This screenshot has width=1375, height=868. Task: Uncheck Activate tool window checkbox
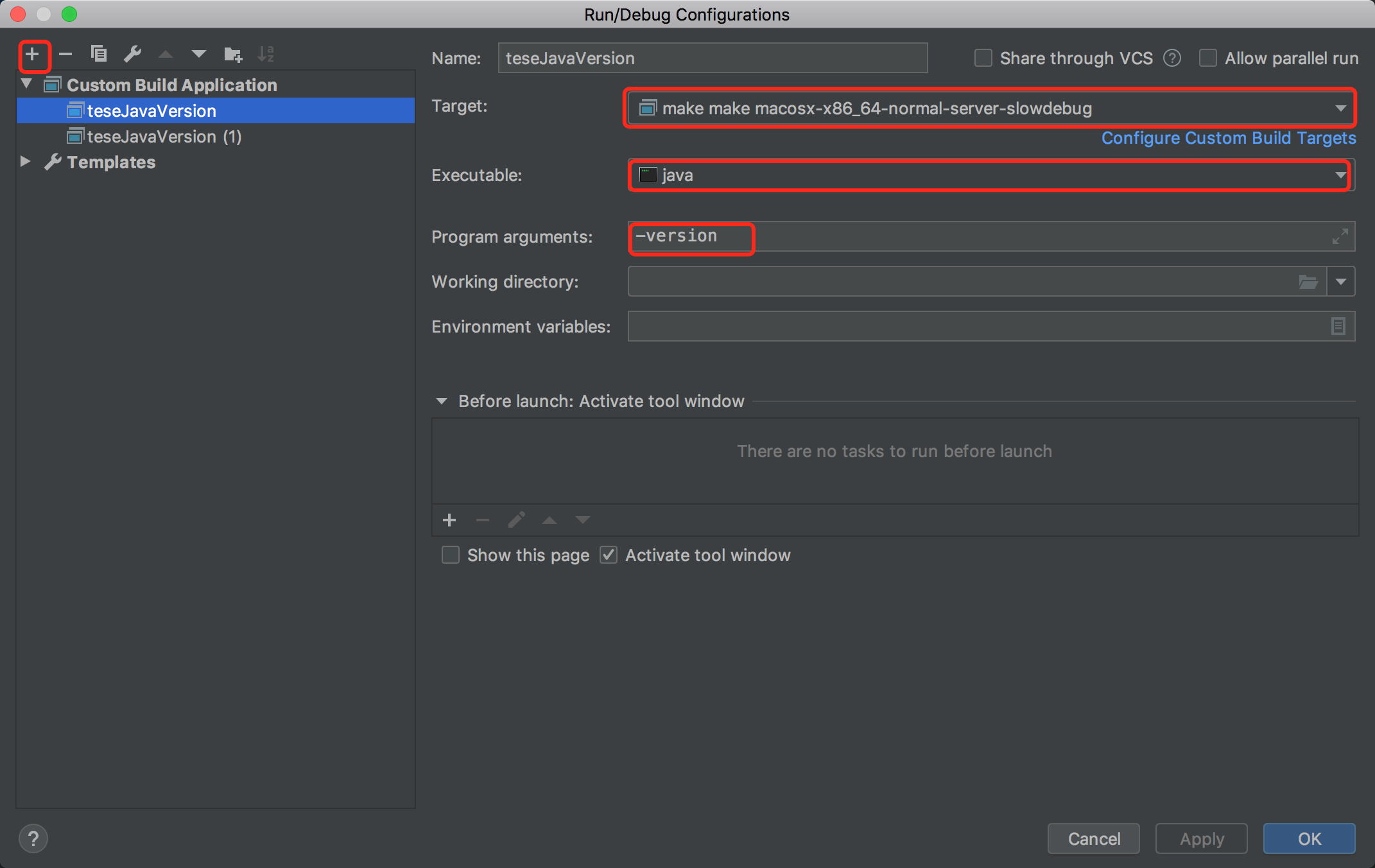(x=609, y=555)
